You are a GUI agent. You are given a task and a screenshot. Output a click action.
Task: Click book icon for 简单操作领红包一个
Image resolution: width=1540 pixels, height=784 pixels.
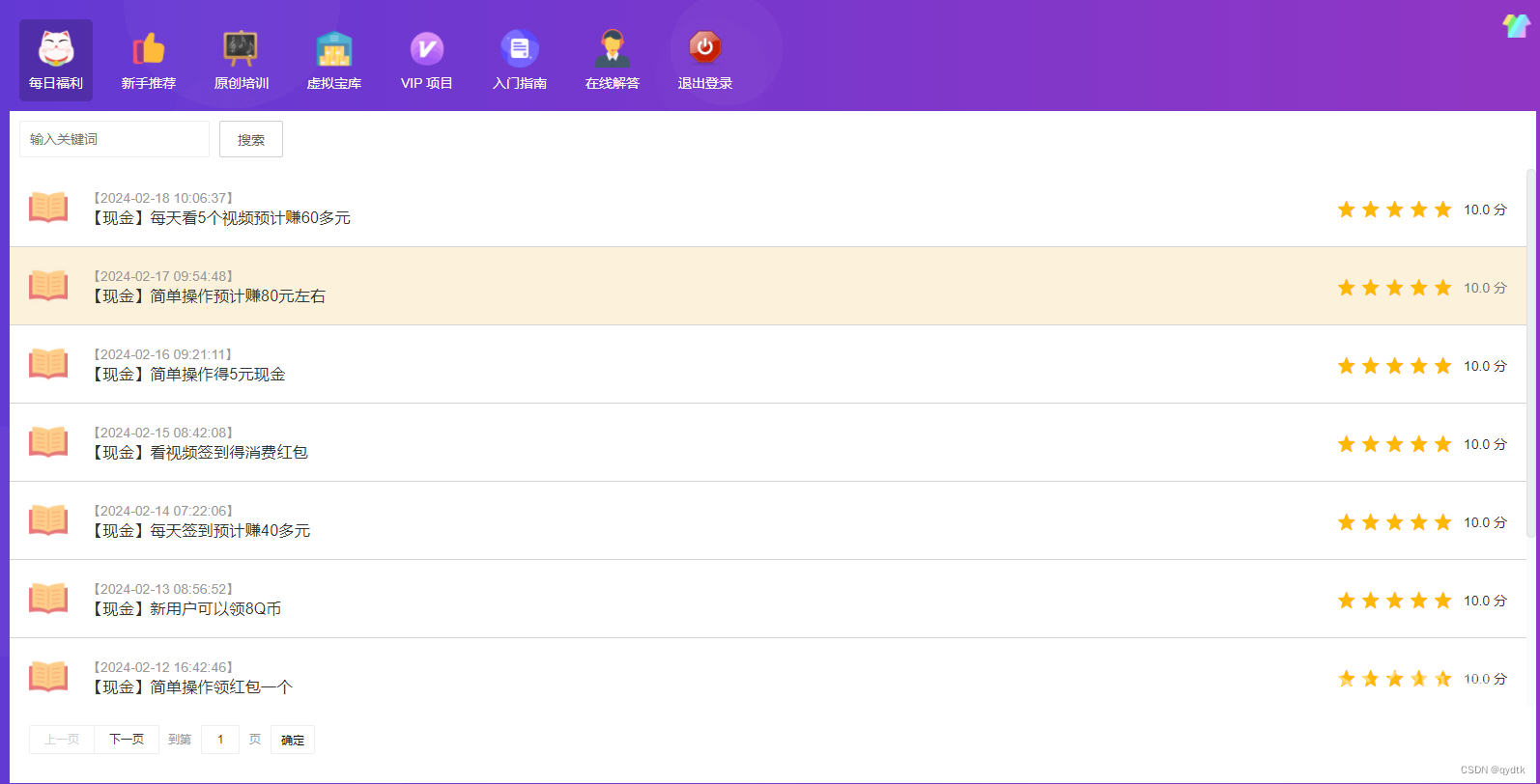coord(48,677)
